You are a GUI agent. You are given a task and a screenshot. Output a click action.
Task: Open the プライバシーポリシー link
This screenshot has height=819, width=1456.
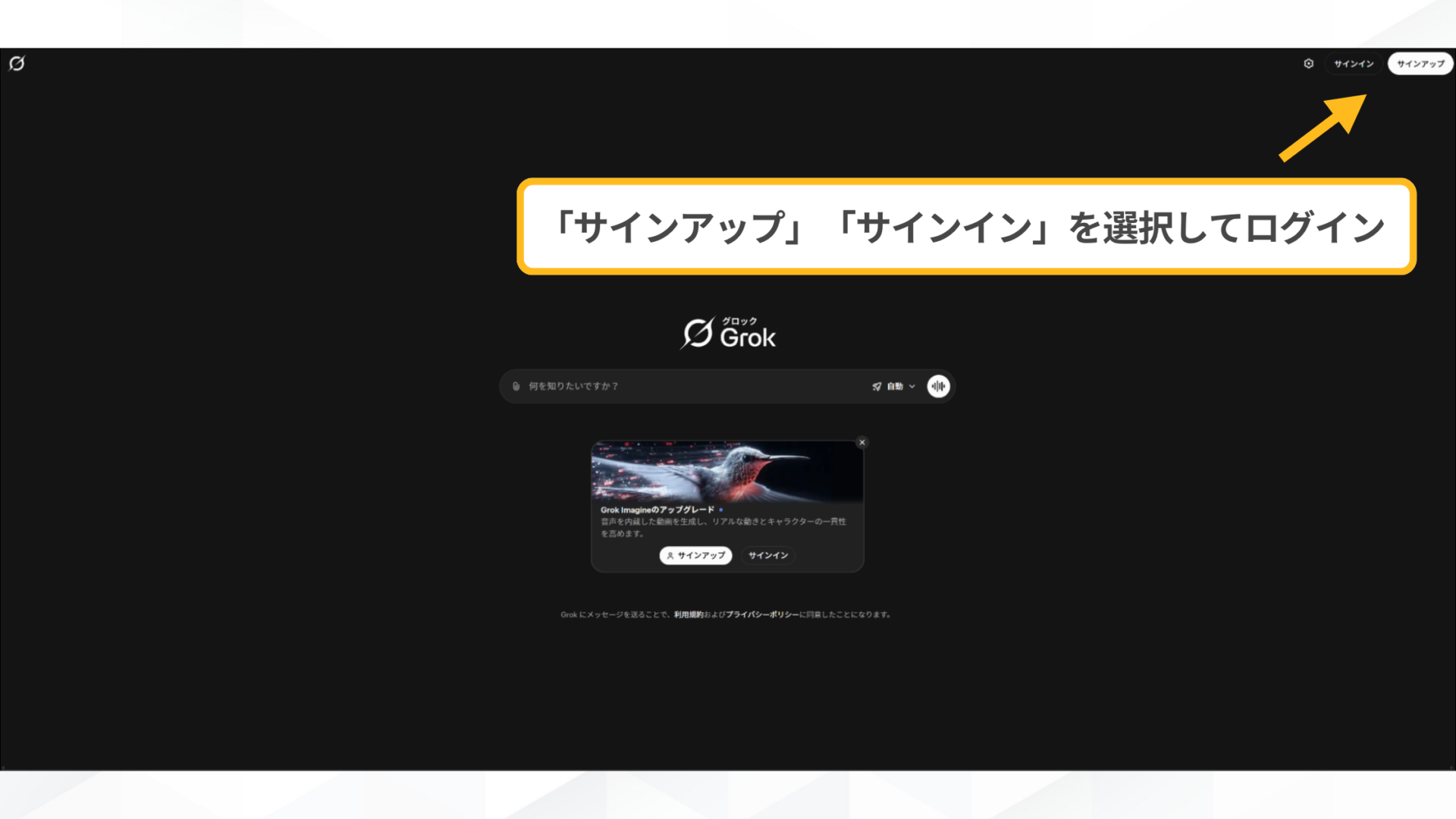(x=763, y=614)
